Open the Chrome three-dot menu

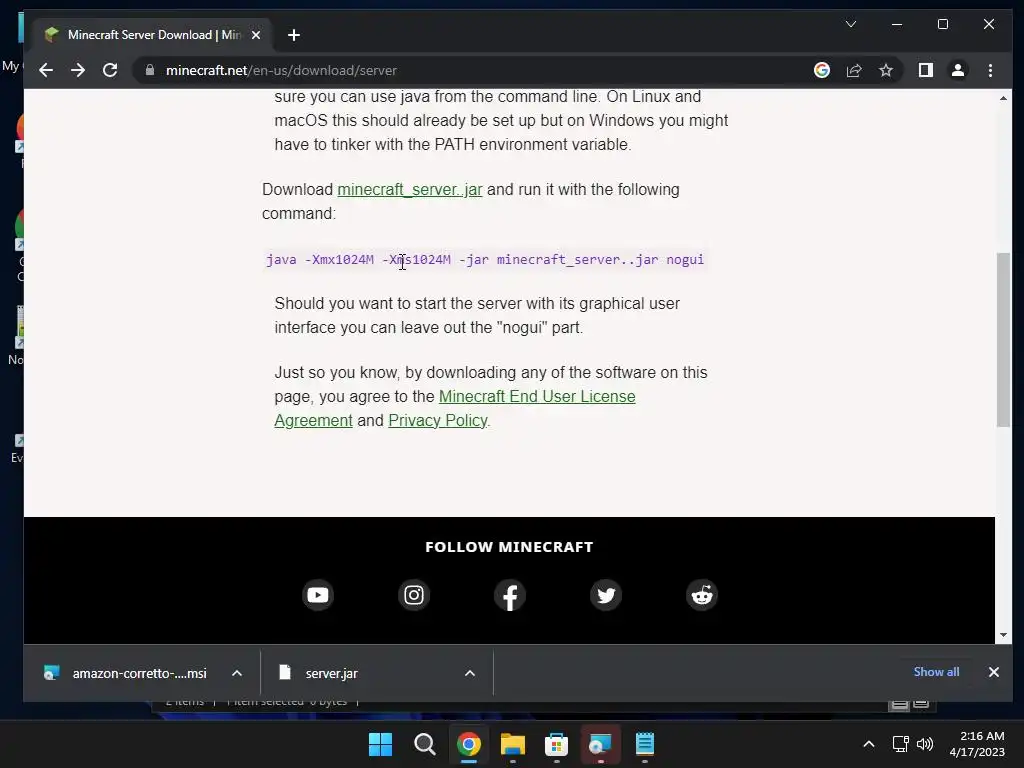[990, 70]
